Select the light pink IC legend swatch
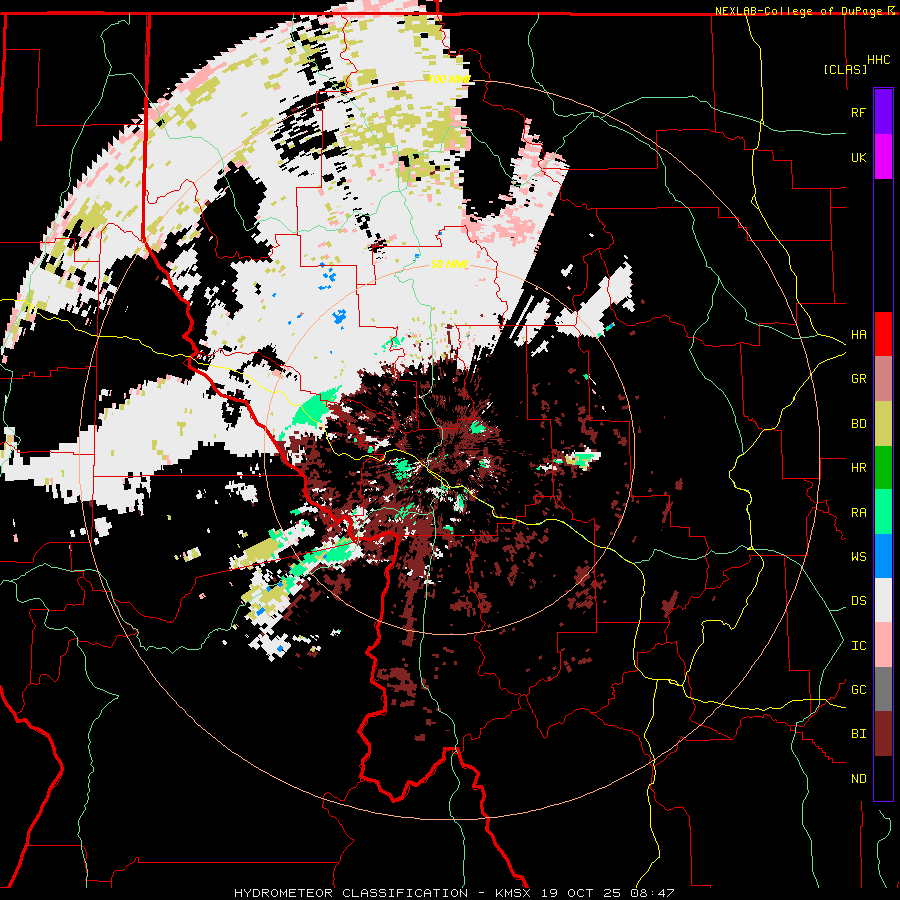This screenshot has height=900, width=900. (x=883, y=645)
